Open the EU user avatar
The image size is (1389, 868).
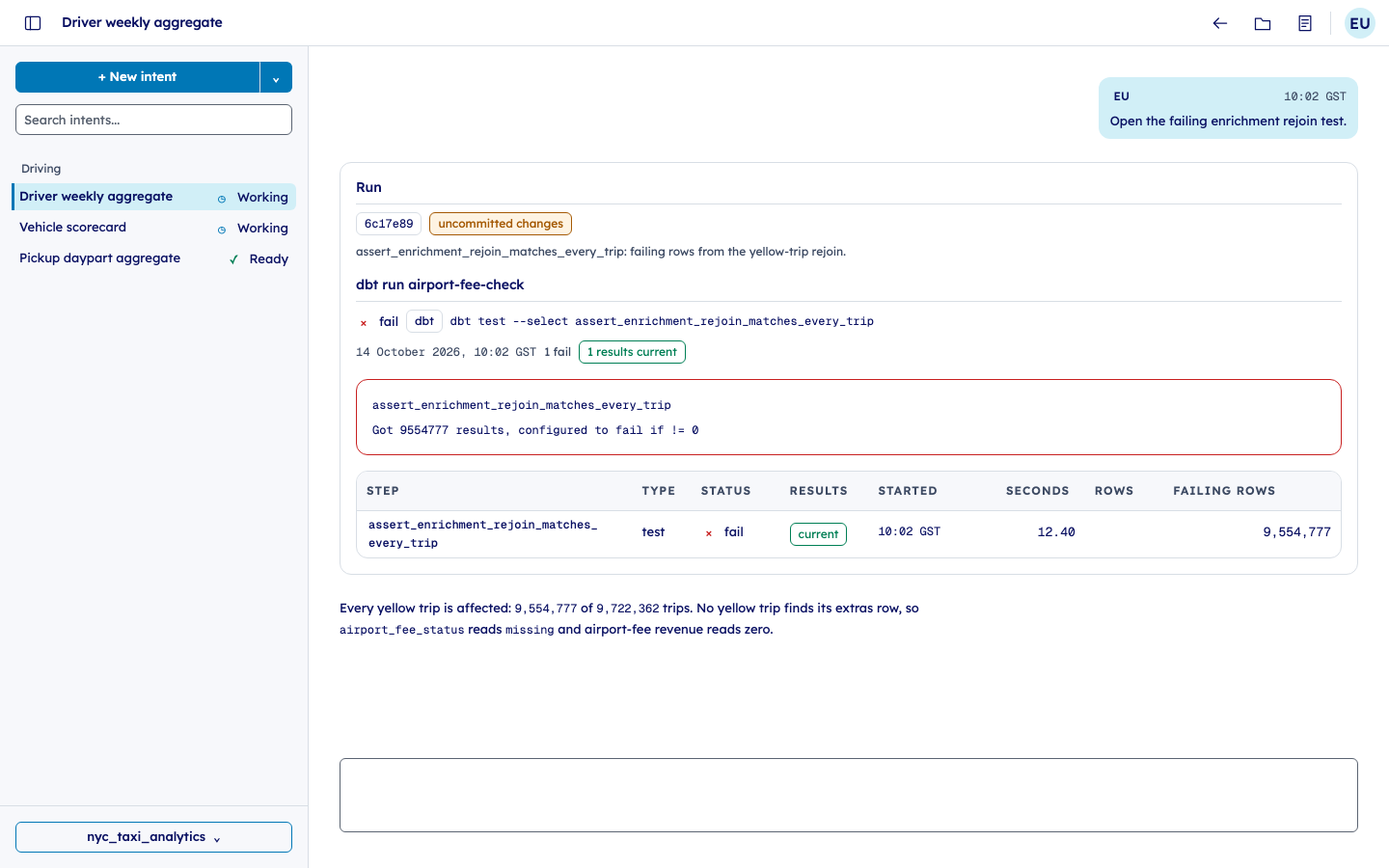pos(1360,23)
